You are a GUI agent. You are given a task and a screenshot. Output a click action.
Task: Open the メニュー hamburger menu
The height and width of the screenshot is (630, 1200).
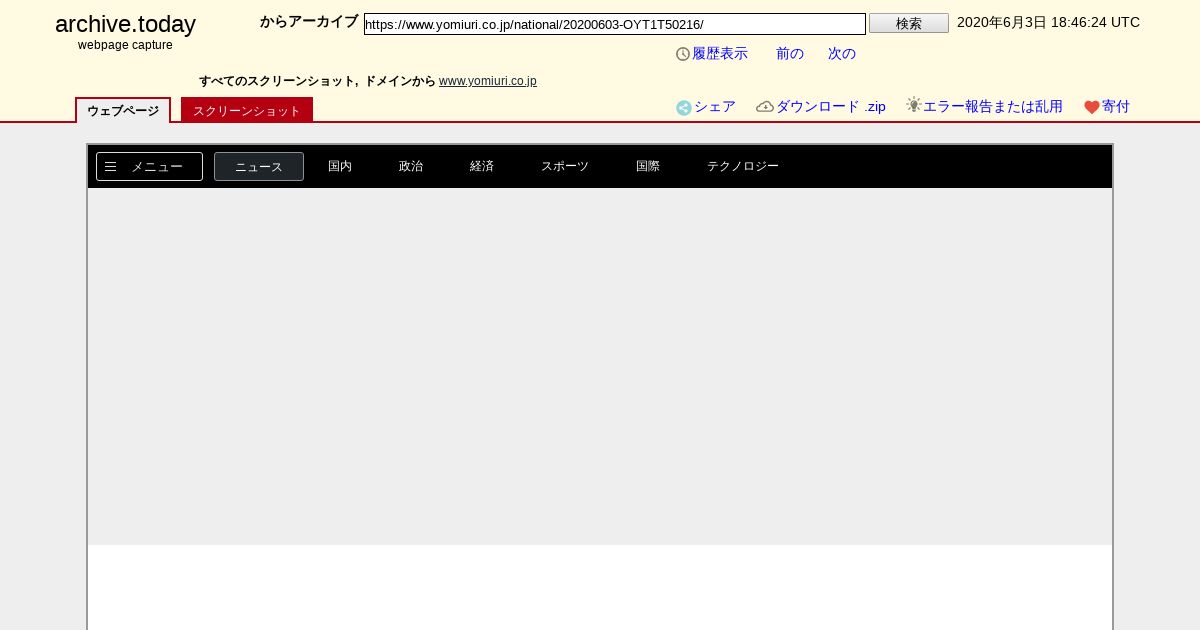[x=149, y=167]
